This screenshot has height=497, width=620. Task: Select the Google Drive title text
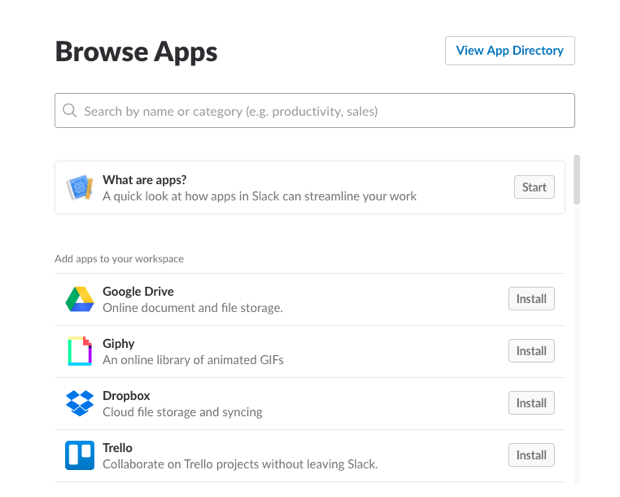click(x=138, y=291)
